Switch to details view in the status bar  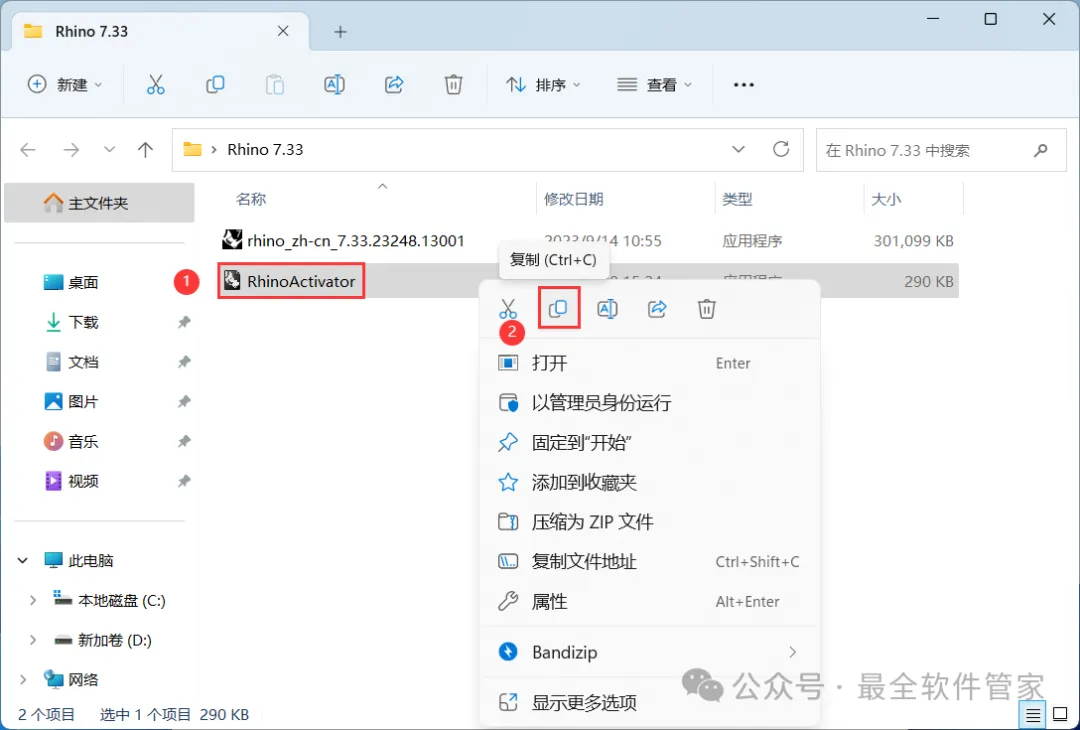click(1032, 715)
